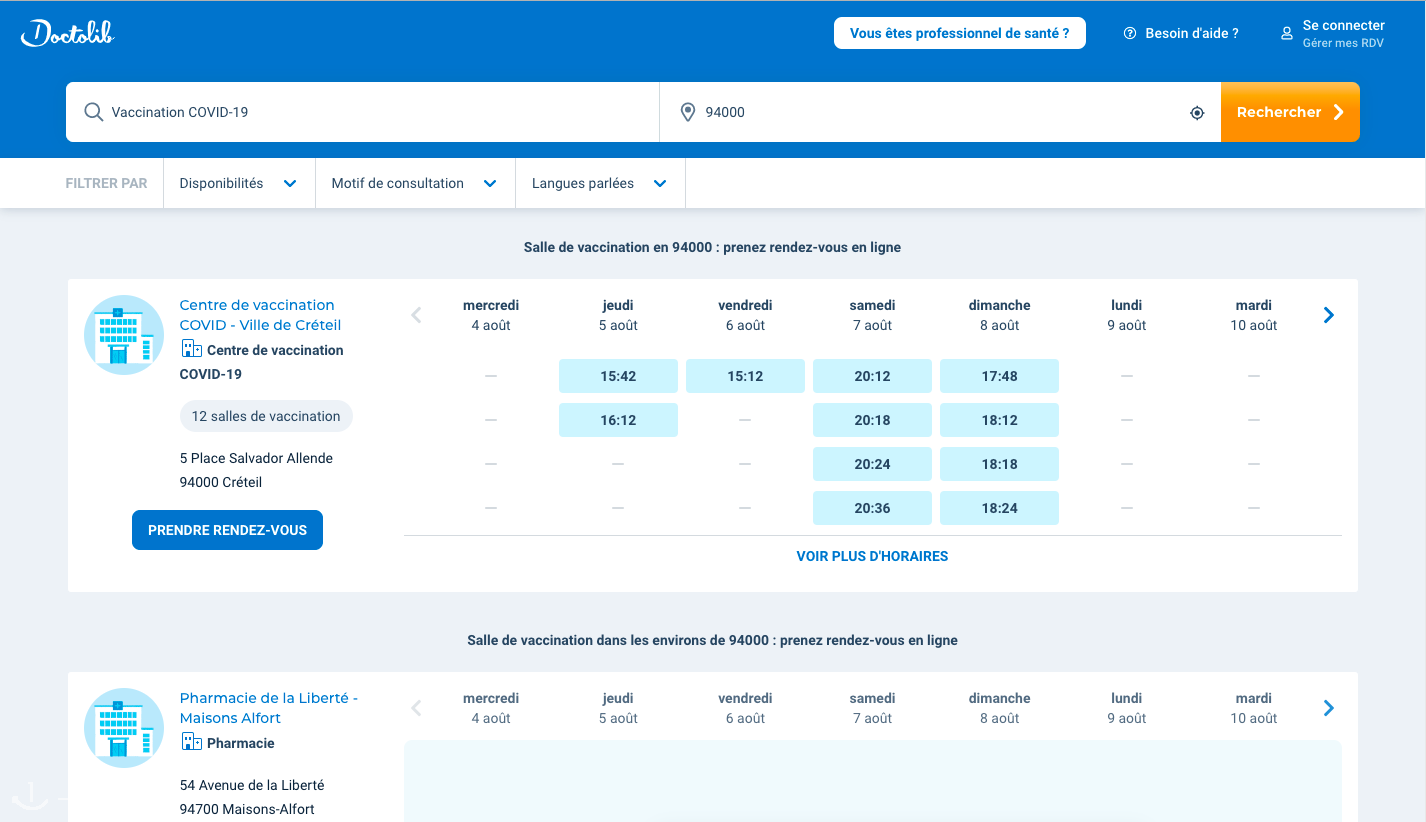Open Pharmacie de la Liberté link
The image size is (1426, 822).
pos(269,708)
